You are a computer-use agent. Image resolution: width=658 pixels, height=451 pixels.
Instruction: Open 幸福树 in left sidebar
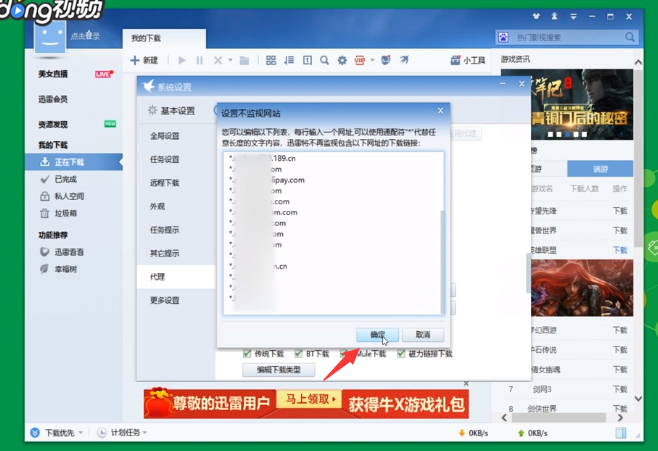tap(65, 269)
